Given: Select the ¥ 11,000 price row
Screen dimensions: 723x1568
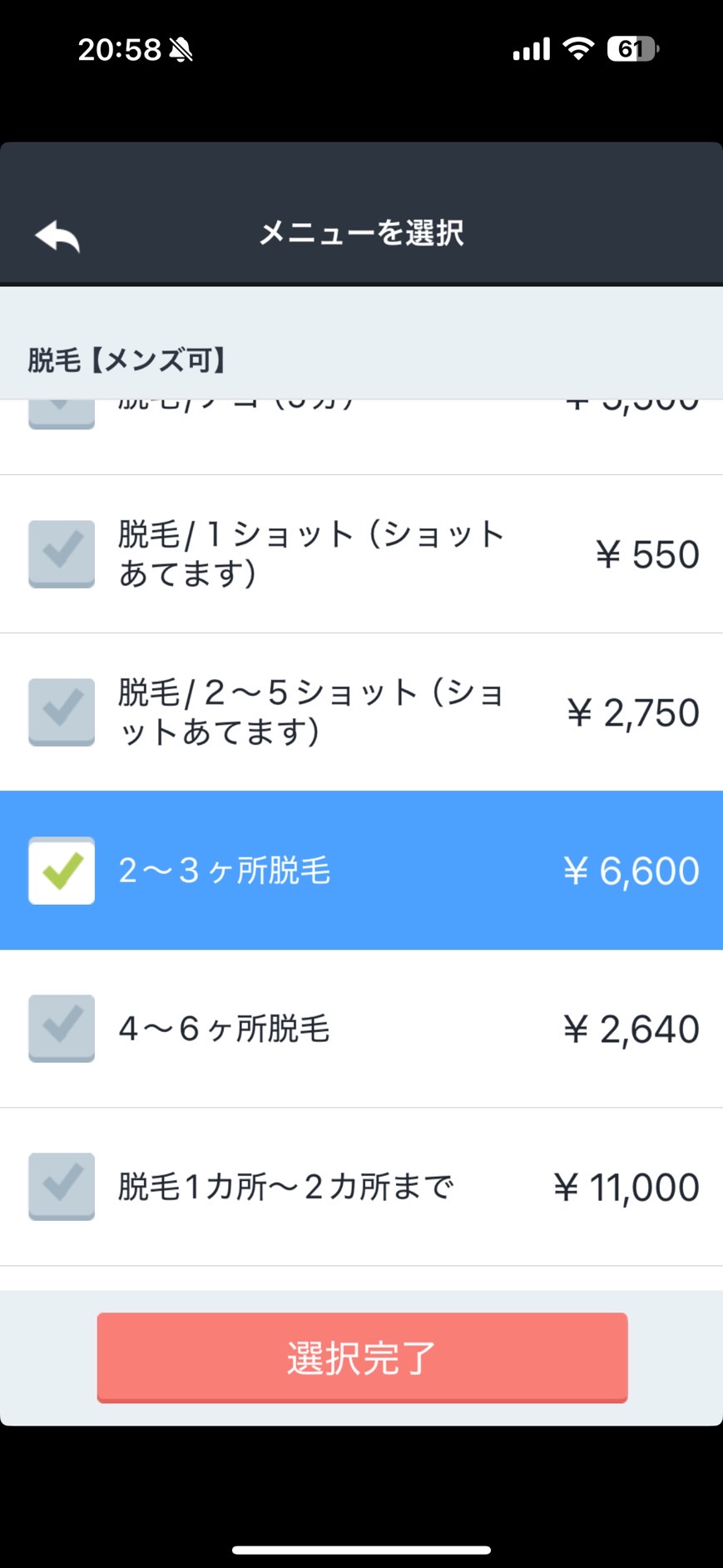Looking at the screenshot, I should (x=361, y=1187).
